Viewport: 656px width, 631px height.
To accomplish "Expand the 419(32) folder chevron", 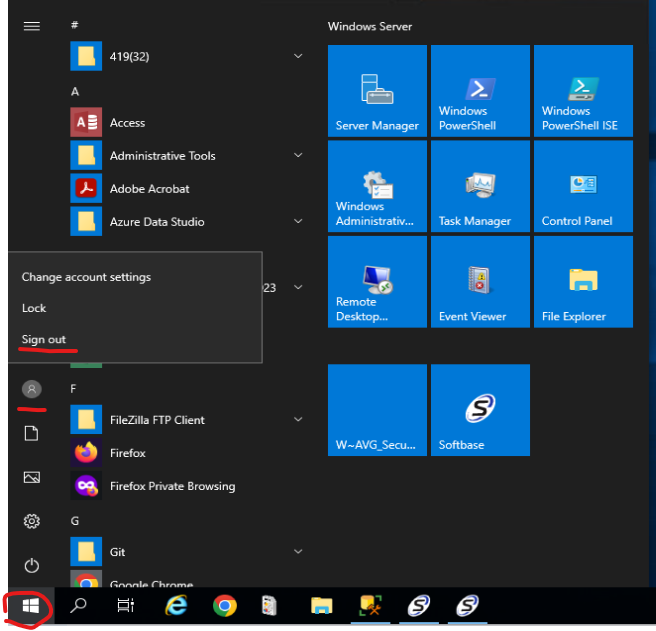I will click(x=298, y=56).
